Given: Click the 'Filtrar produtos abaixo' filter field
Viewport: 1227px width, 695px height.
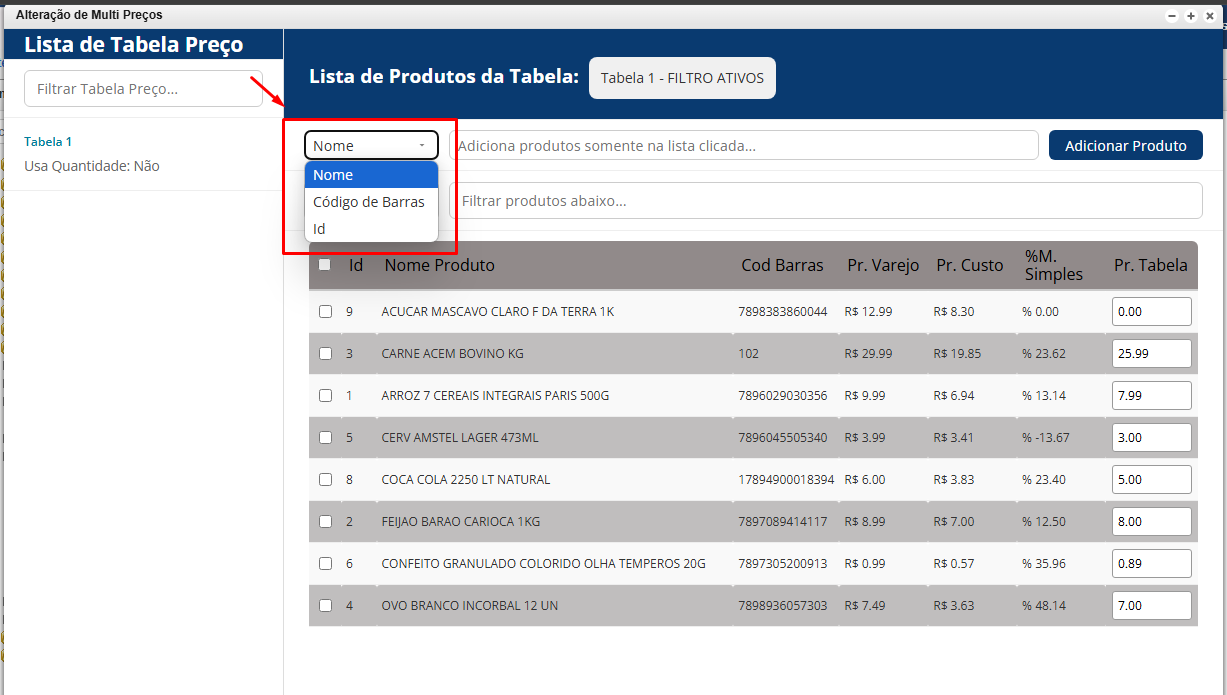Looking at the screenshot, I should pyautogui.click(x=825, y=201).
